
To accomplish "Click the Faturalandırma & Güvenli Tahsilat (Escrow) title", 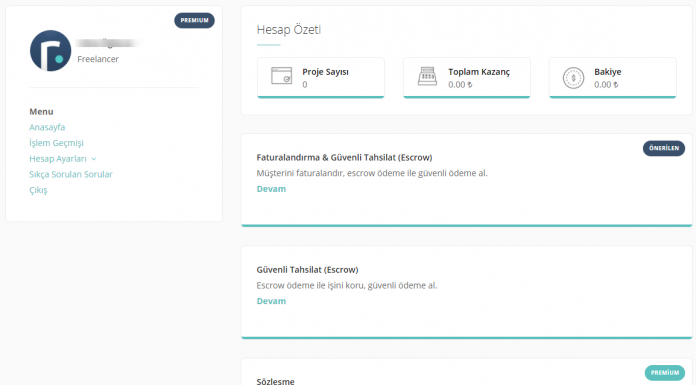I will click(344, 158).
